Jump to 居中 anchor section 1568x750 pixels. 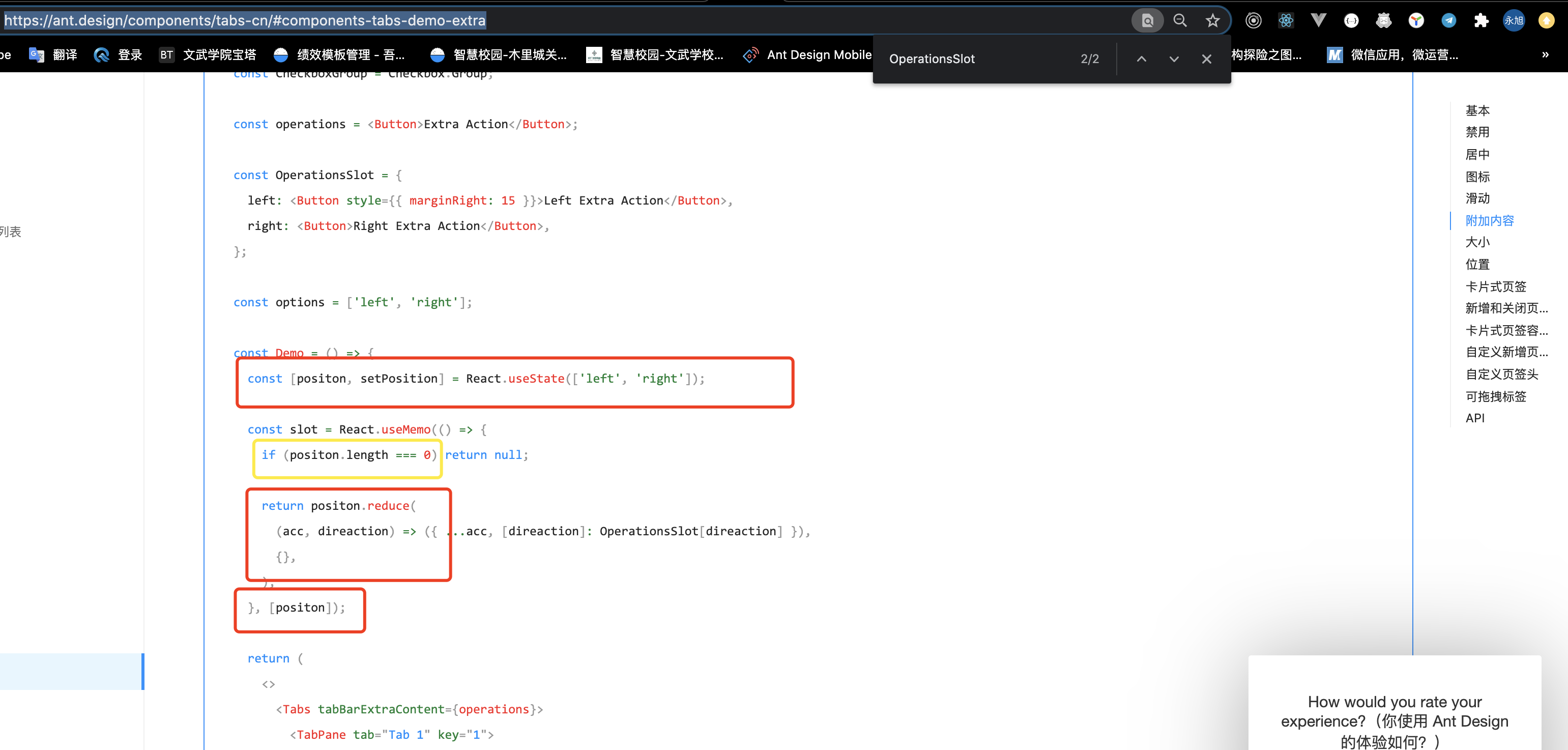(1477, 155)
